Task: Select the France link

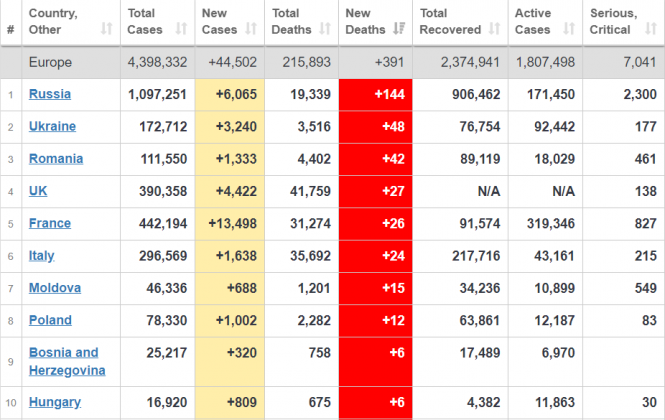Action: [50, 223]
